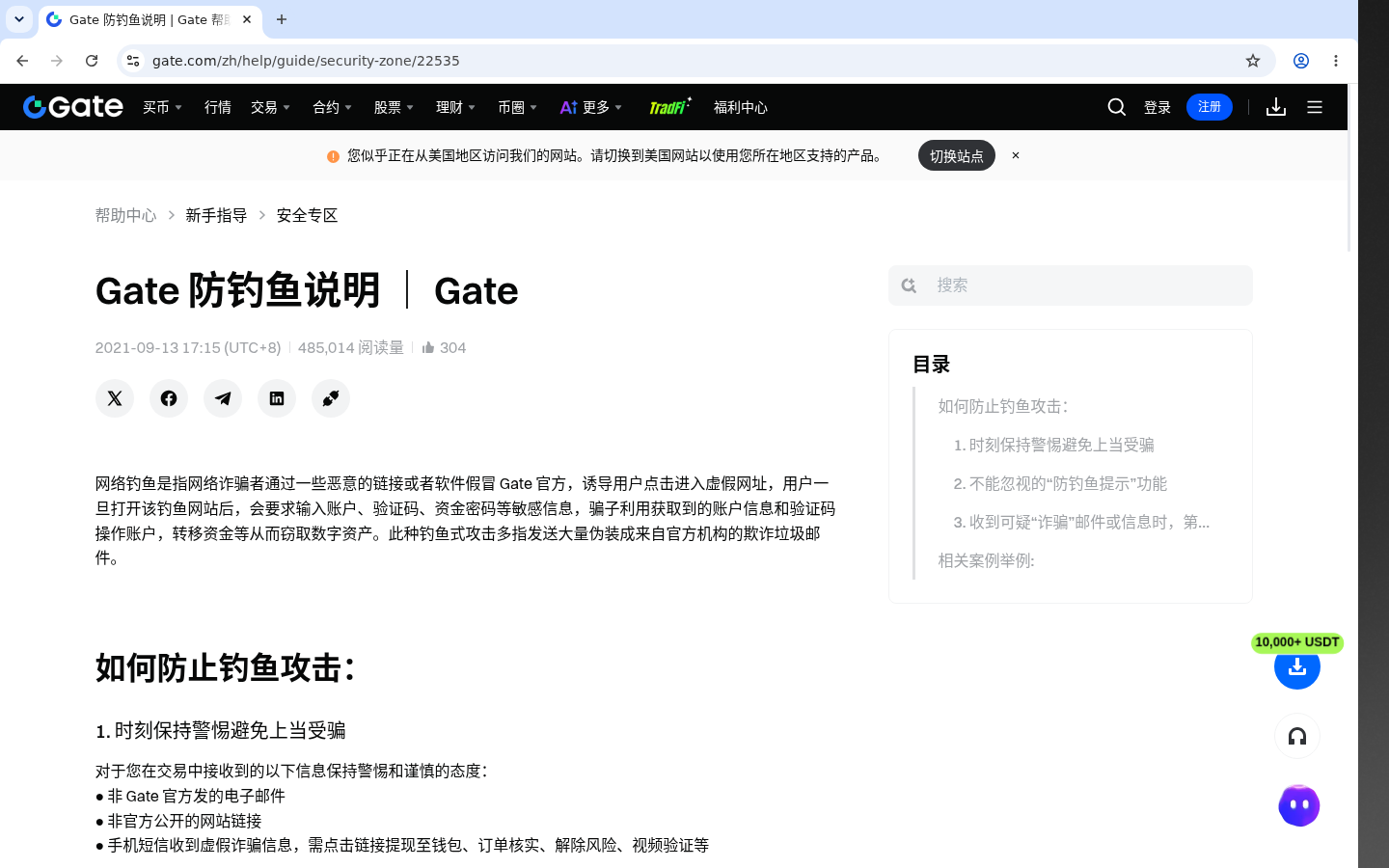Go to 新手指导 breadcrumb
Viewport: 1389px width, 868px height.
tap(216, 215)
